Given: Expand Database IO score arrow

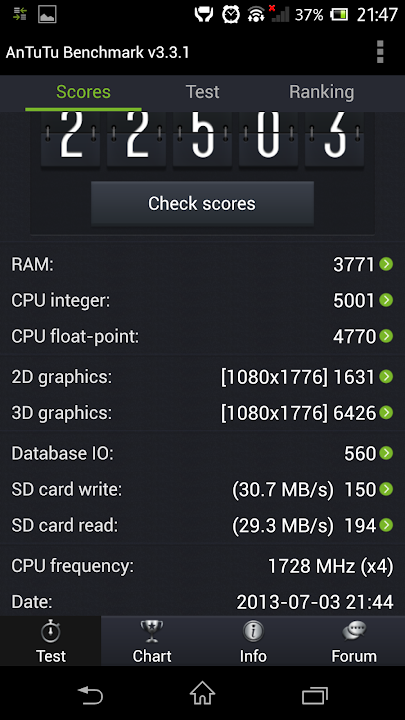Looking at the screenshot, I should [x=386, y=453].
